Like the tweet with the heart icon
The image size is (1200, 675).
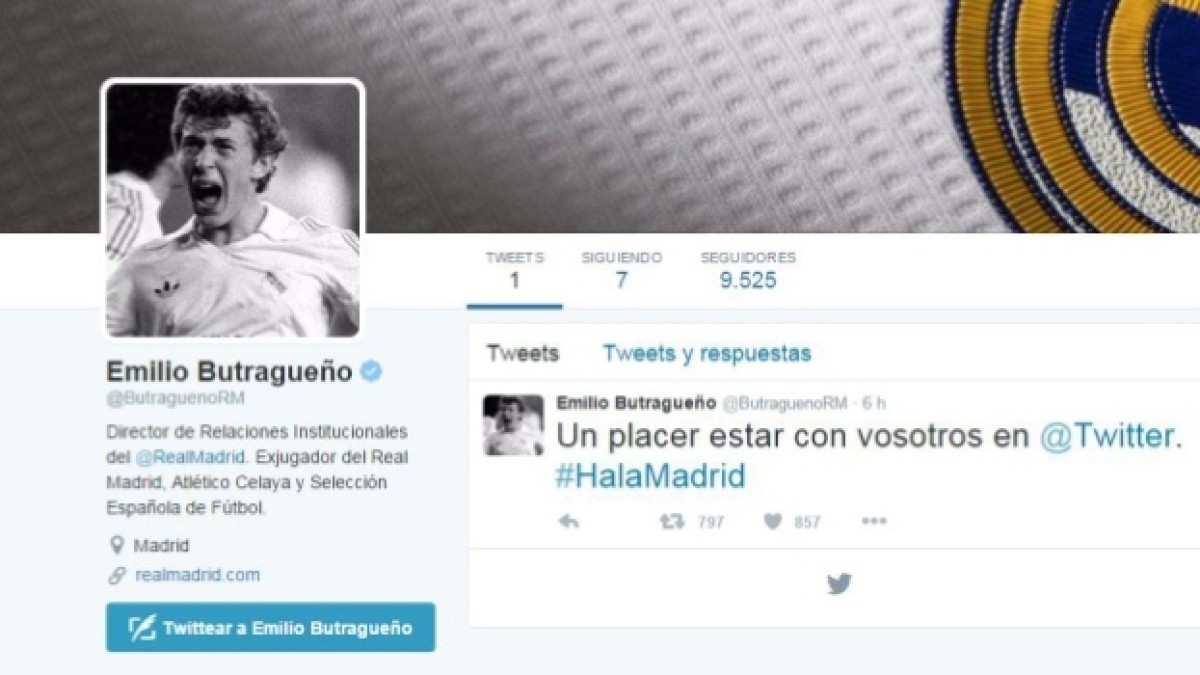[772, 521]
